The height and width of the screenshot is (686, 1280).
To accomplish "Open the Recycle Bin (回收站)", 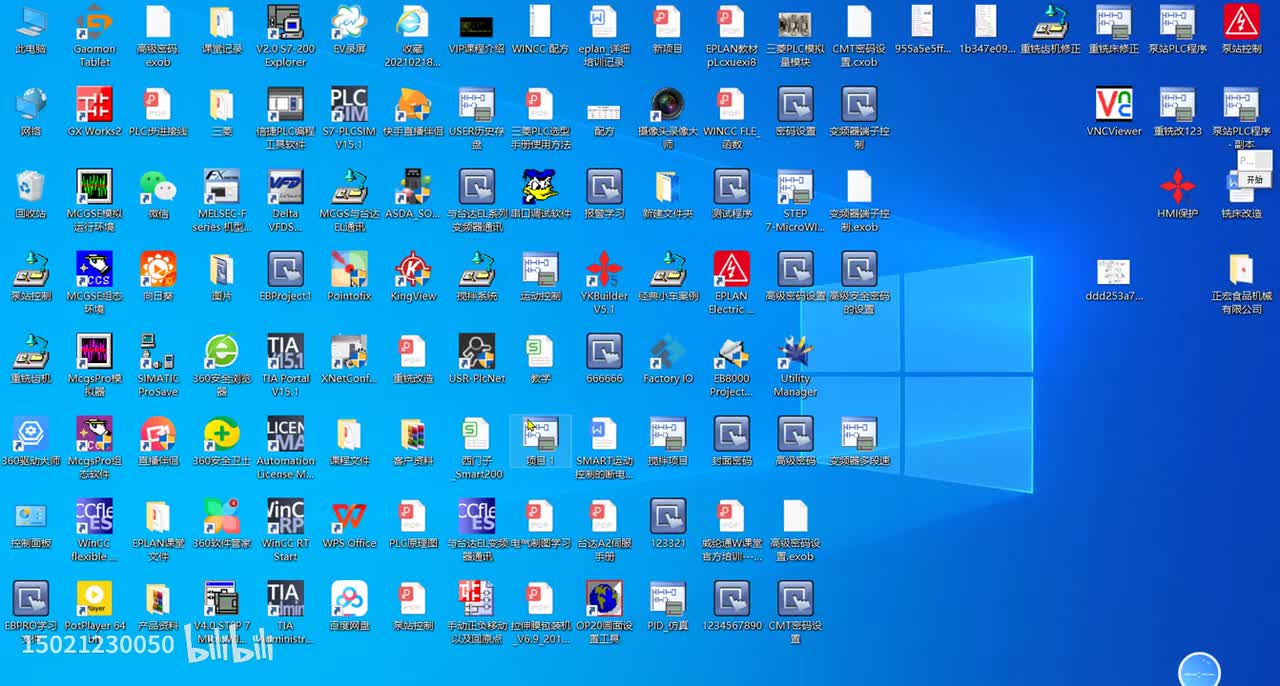I will tap(30, 188).
